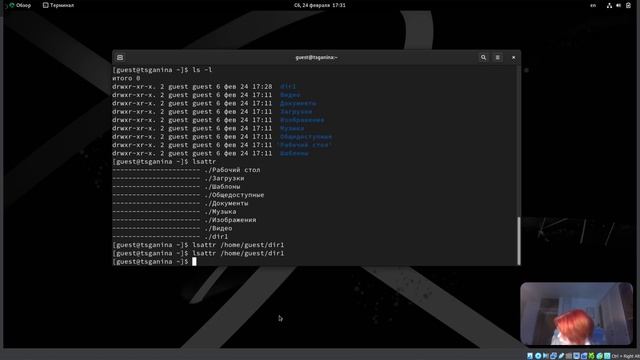Click the blue dir1 folder in ls output
This screenshot has height=360, width=640.
288,87
